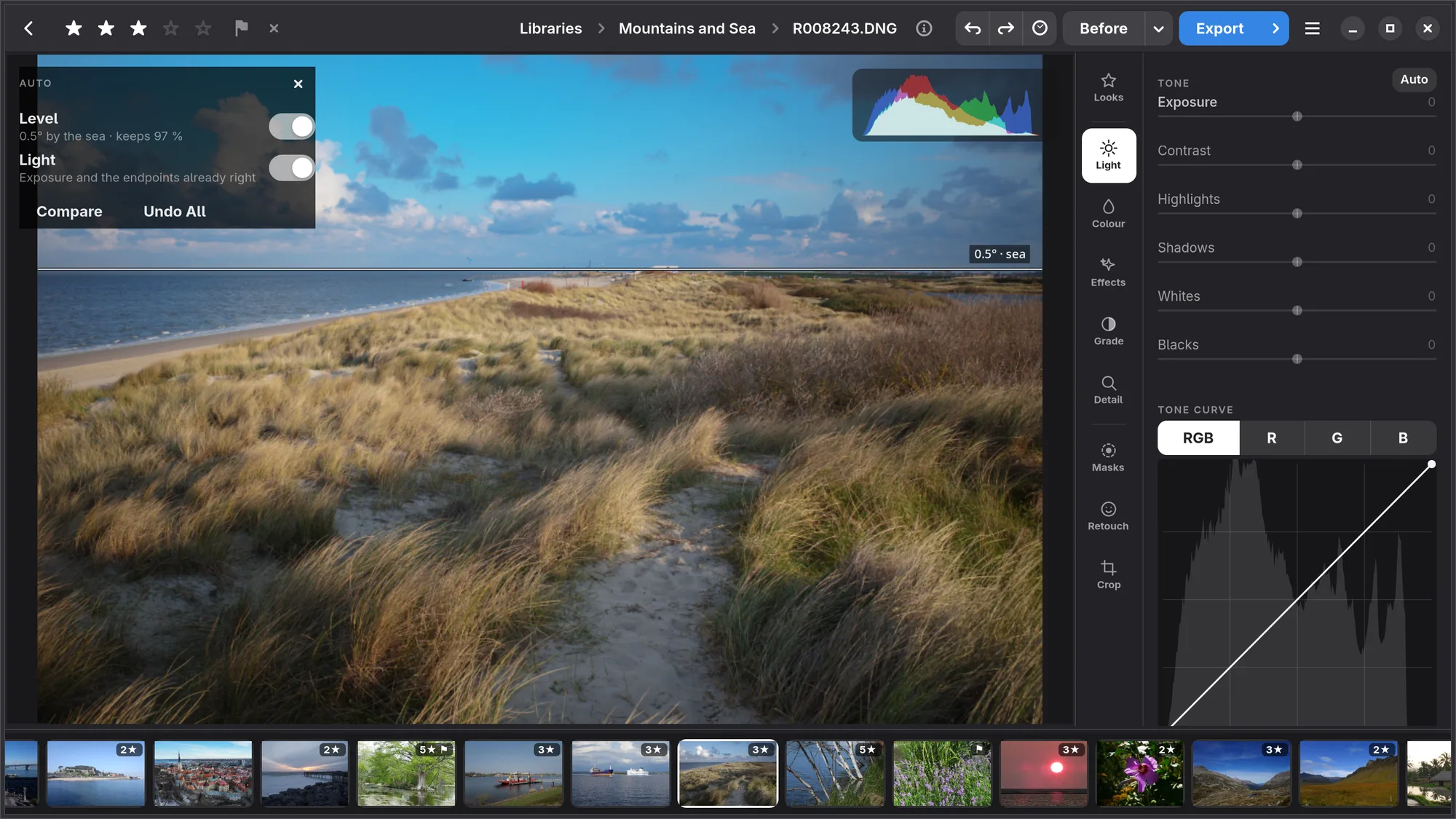The height and width of the screenshot is (819, 1456).
Task: Click the Exposure slider handle
Action: 1297,116
